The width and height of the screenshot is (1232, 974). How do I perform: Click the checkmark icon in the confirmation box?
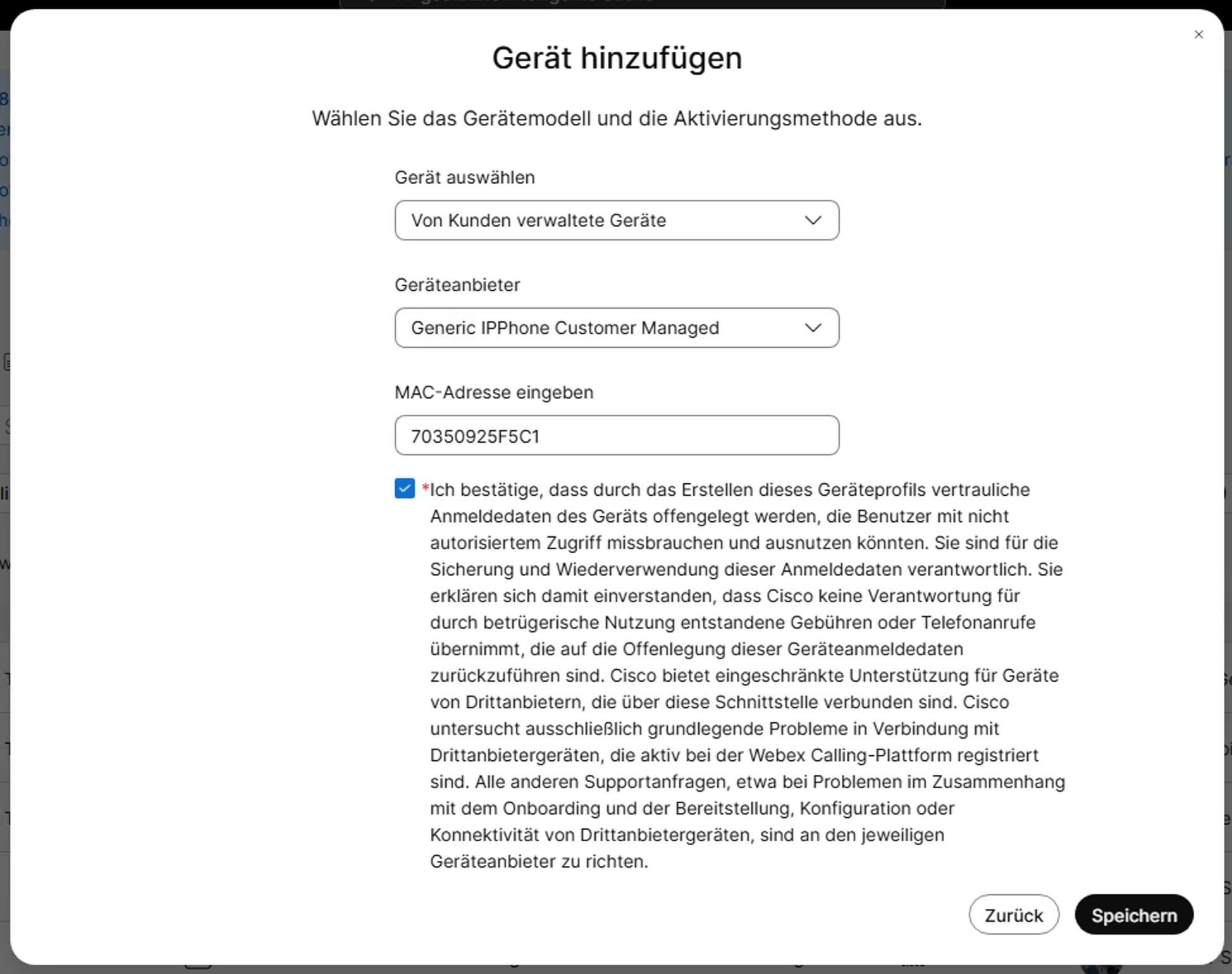405,489
